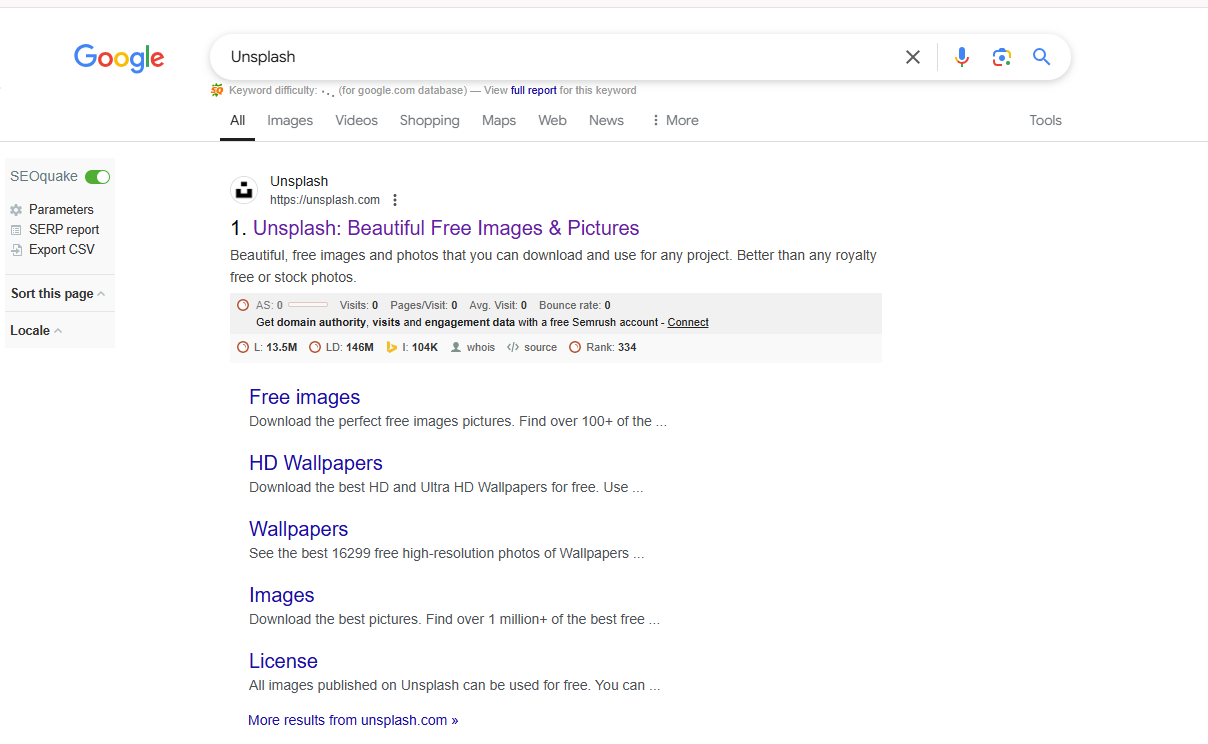Switch to the Images tab
The image size is (1208, 744).
tap(290, 120)
